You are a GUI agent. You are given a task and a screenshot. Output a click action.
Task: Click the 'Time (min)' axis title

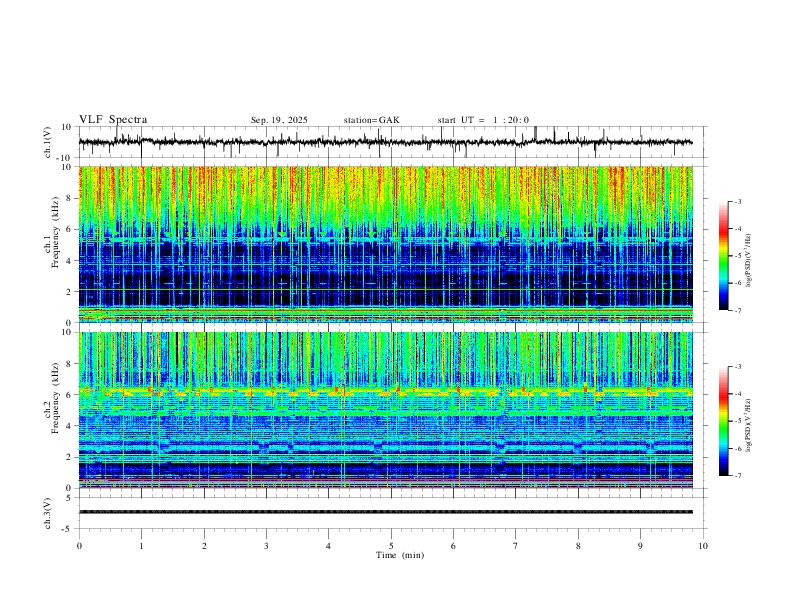(x=400, y=555)
